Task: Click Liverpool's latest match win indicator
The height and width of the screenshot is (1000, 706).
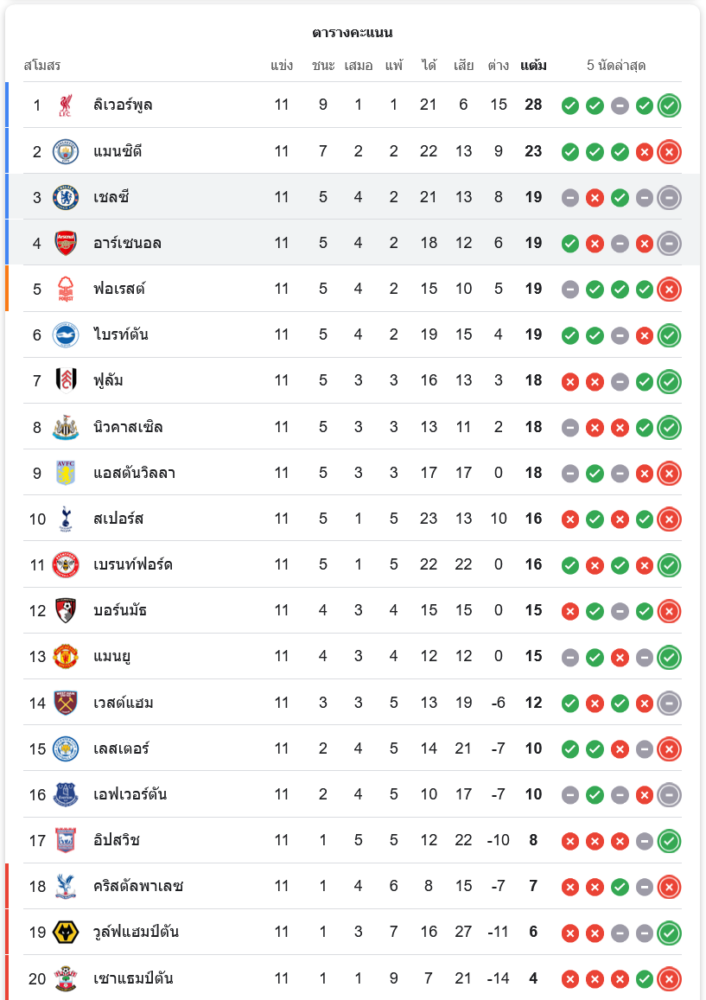Action: pos(669,105)
